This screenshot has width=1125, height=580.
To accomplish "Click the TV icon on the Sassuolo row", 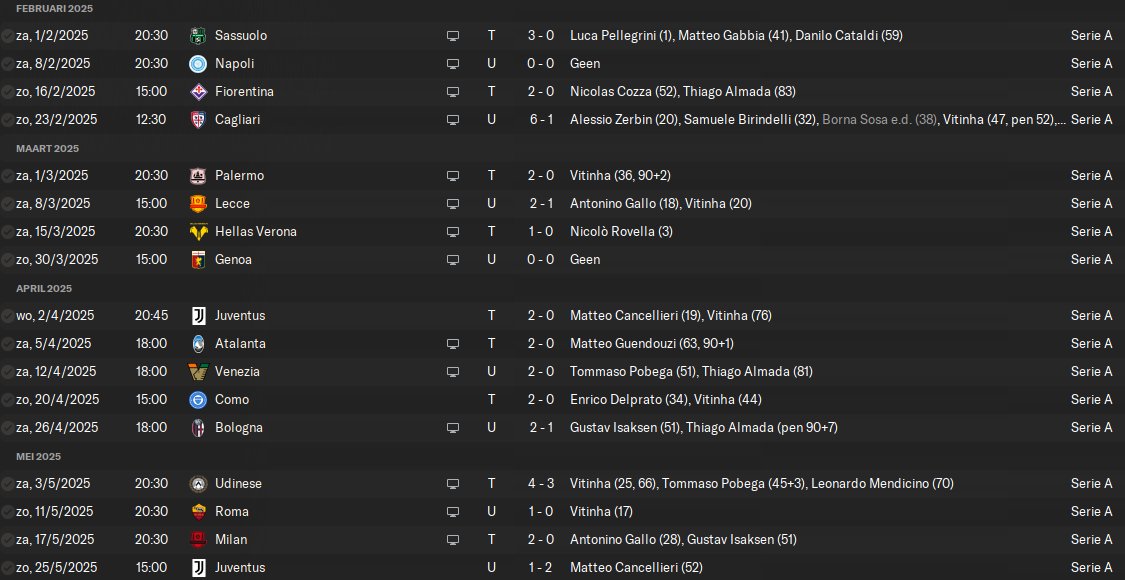I will [x=453, y=35].
